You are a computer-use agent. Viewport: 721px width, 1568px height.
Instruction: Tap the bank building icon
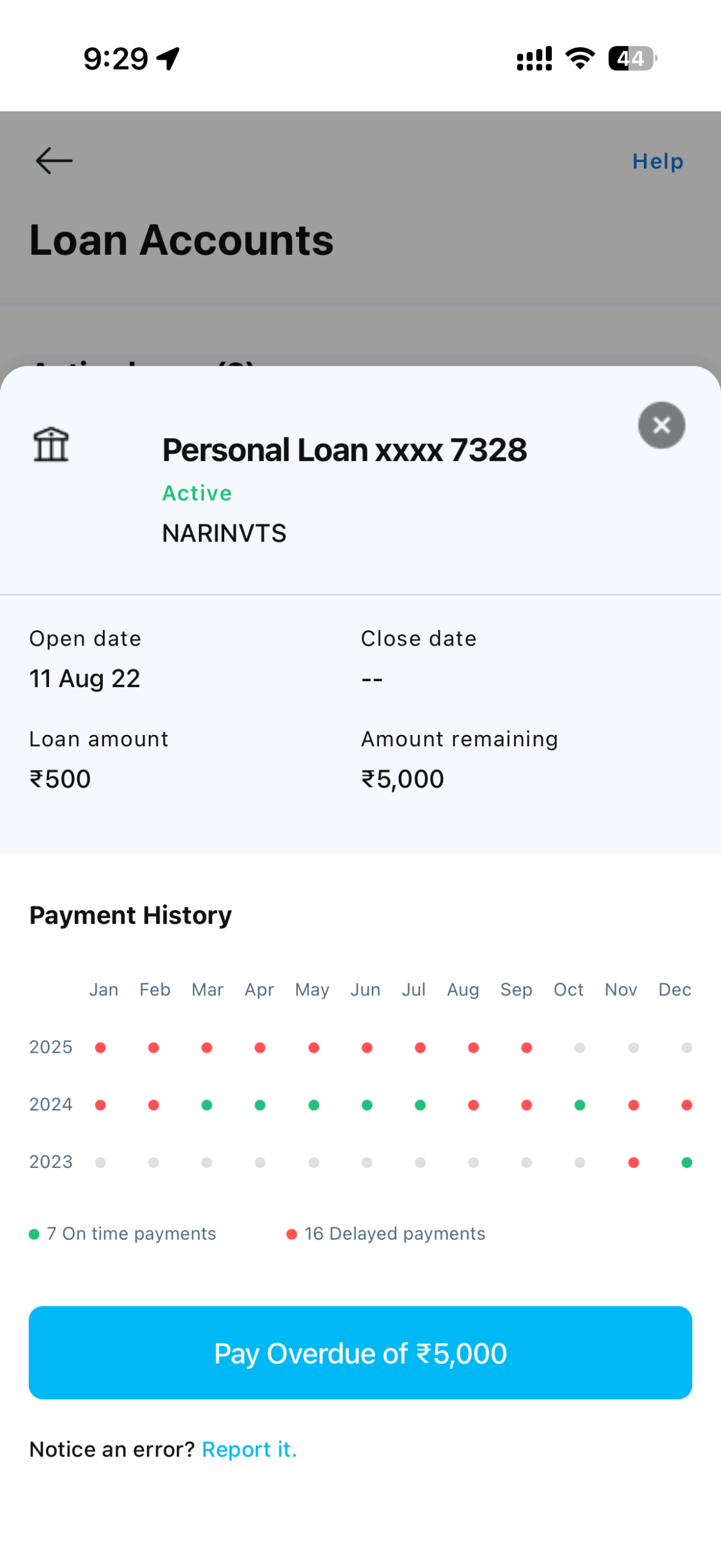(x=51, y=445)
